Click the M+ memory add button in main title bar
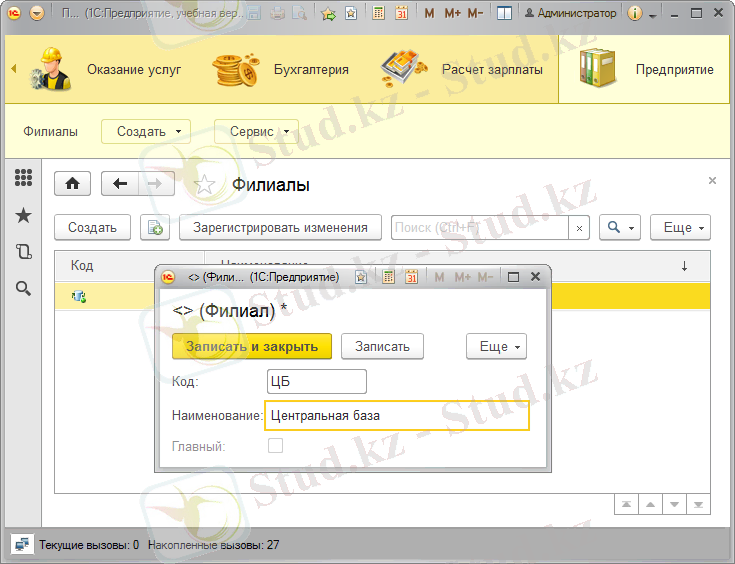735x564 pixels. point(452,14)
